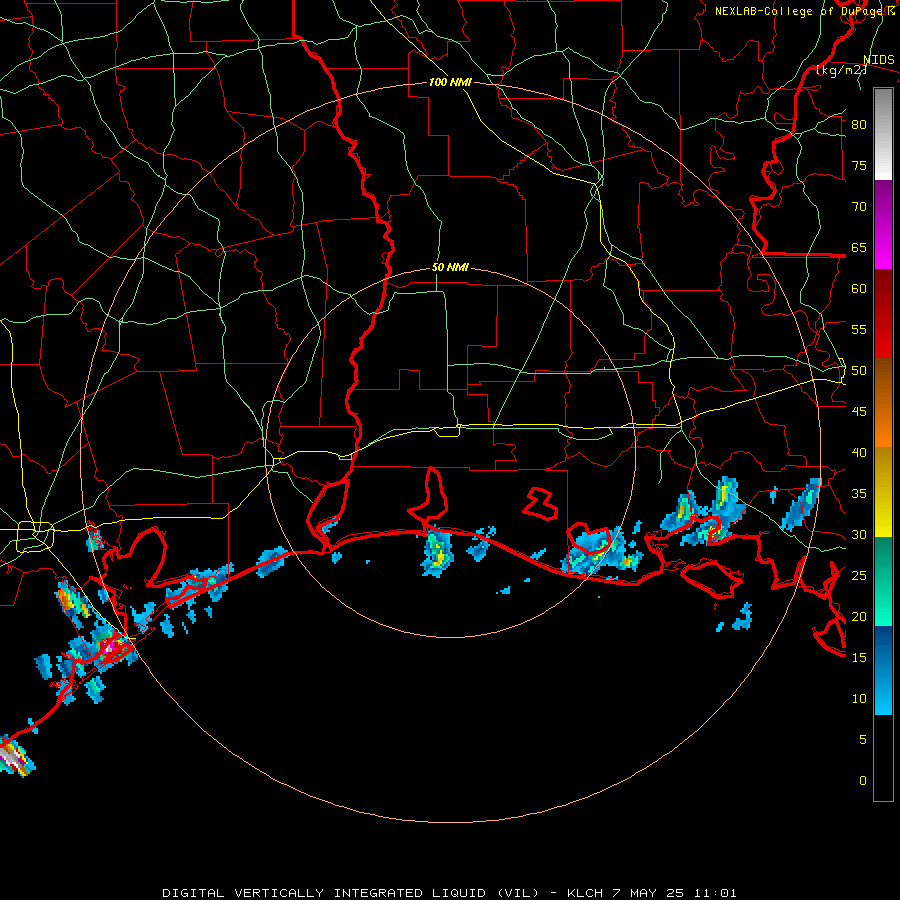
Task: Click the 50 value on the VIL scale
Action: tap(859, 371)
